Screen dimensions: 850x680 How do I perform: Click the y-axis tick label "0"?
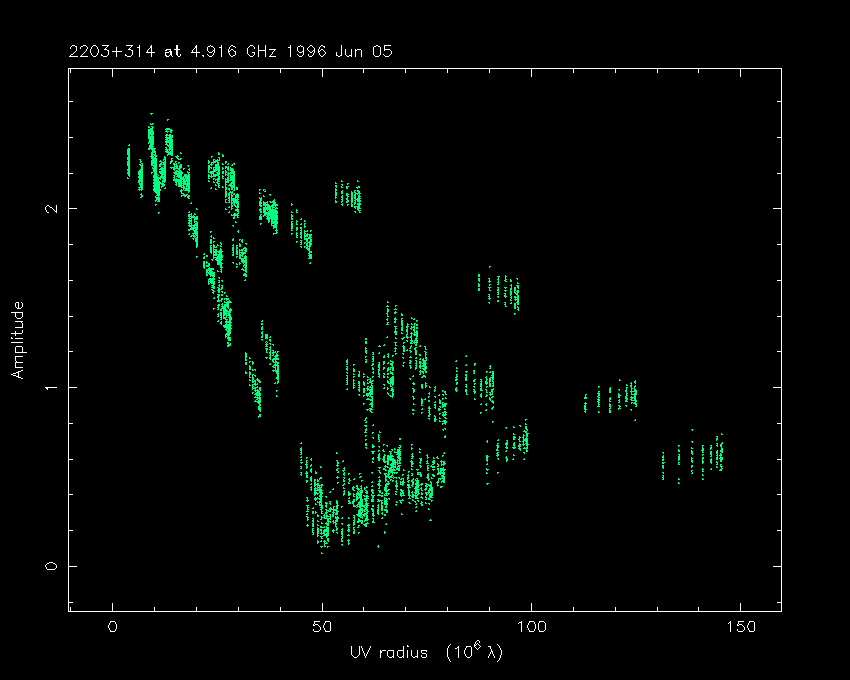click(x=47, y=566)
